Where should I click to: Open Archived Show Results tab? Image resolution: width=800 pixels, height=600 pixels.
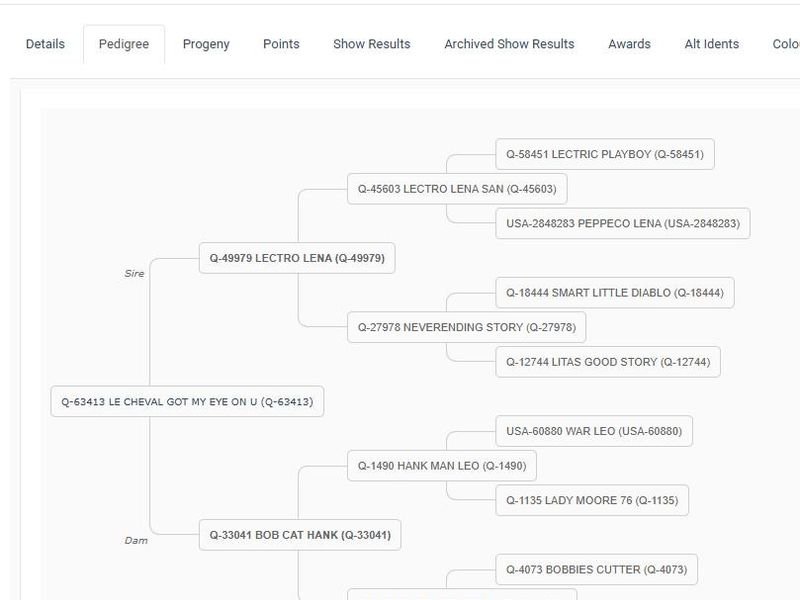coord(509,44)
